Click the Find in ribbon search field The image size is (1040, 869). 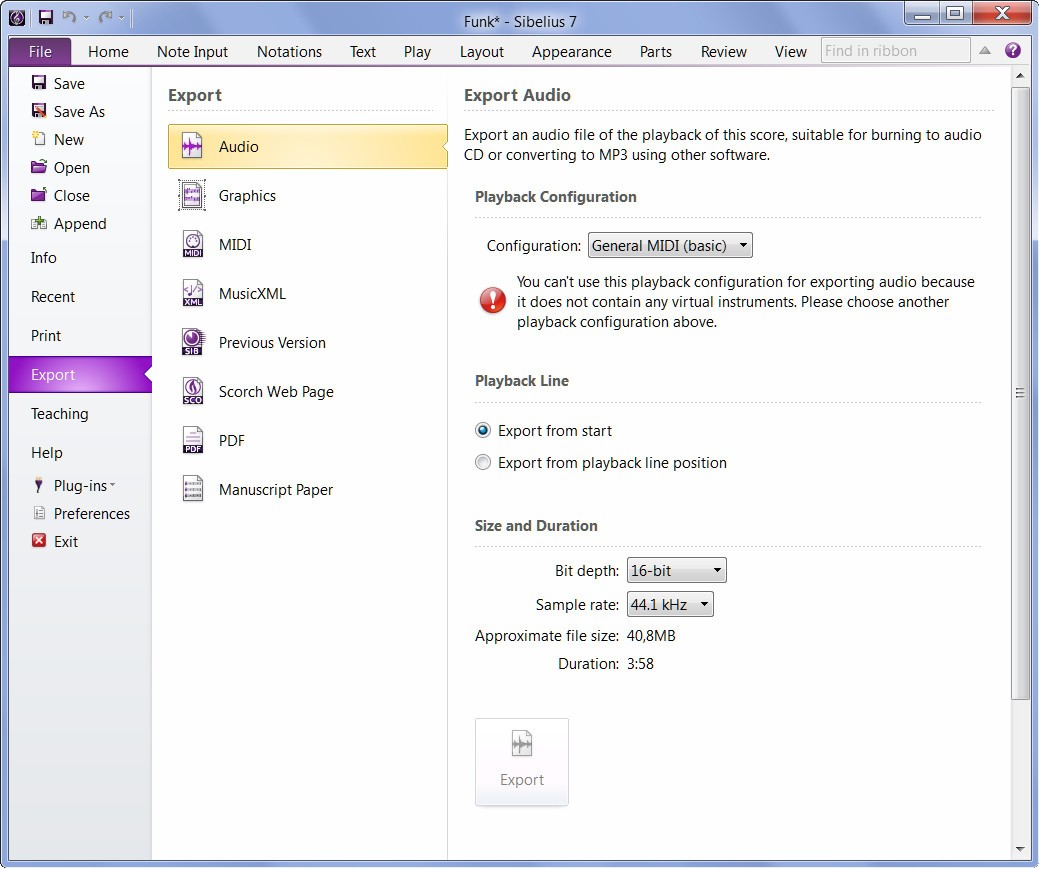tap(895, 50)
